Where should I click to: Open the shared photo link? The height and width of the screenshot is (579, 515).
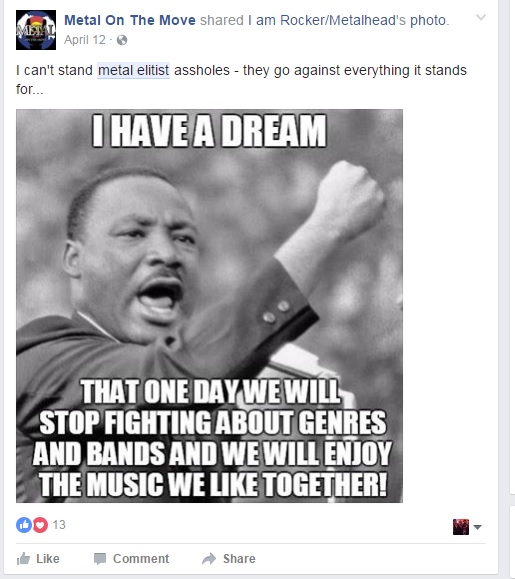click(x=428, y=20)
